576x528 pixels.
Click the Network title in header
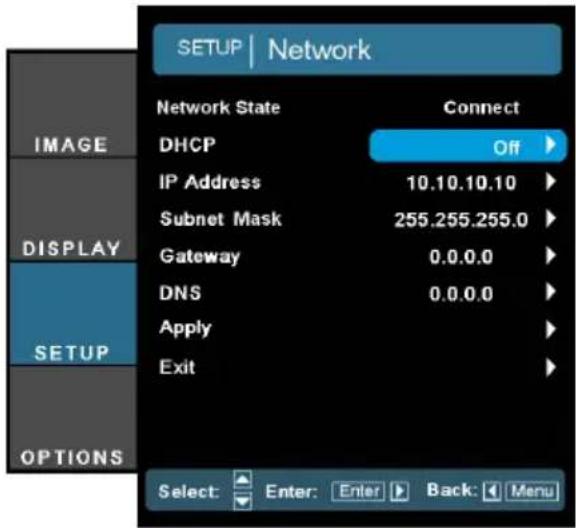click(x=319, y=49)
